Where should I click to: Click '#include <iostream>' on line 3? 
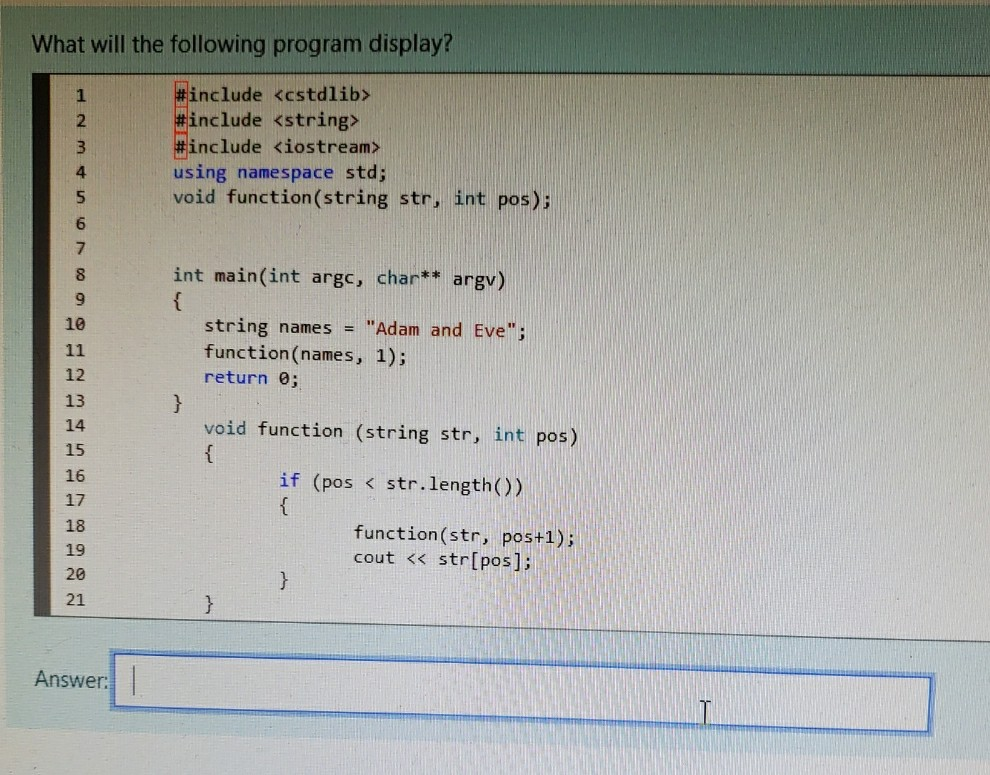[277, 147]
